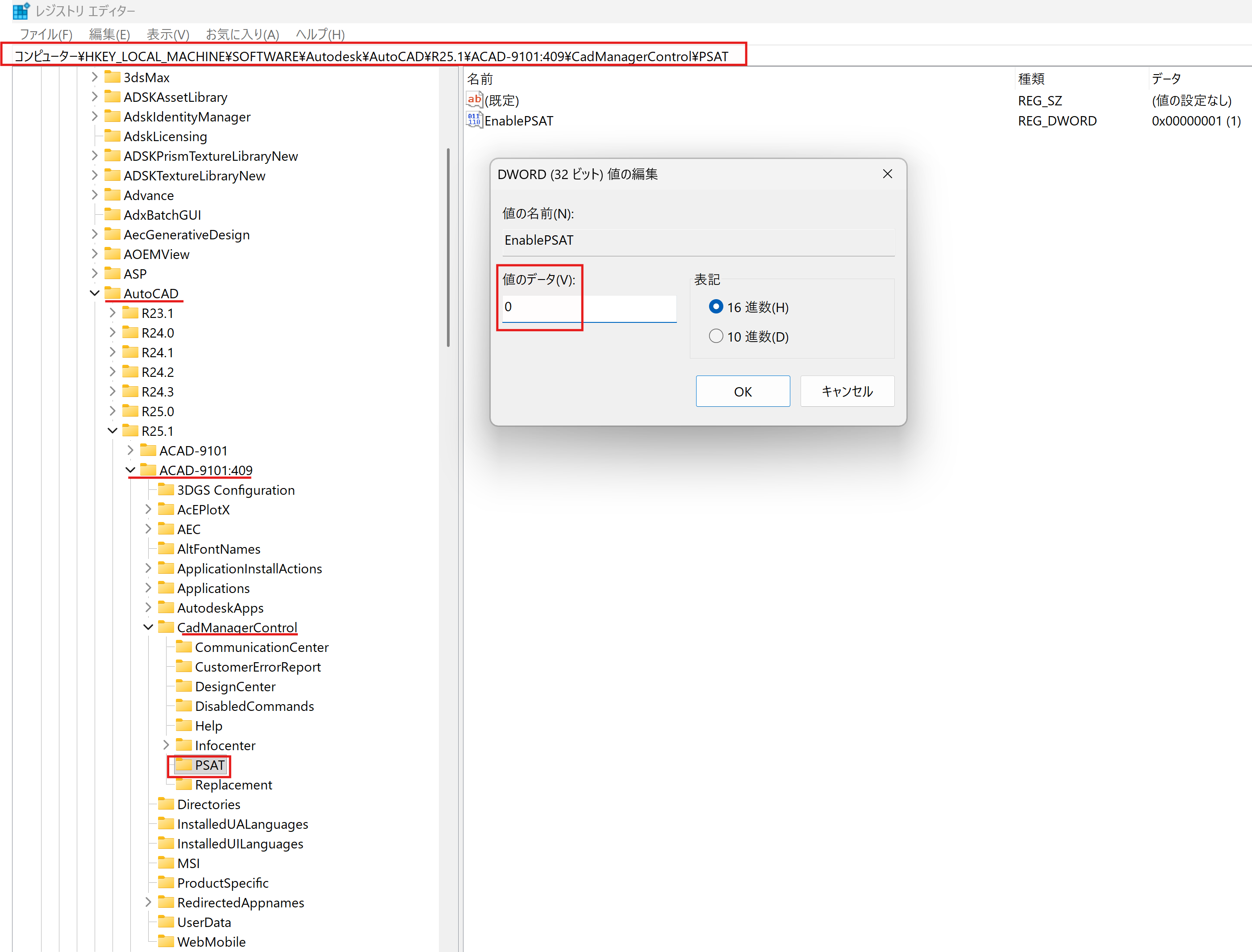
Task: Open the お気に入り(A) menu
Action: (242, 34)
